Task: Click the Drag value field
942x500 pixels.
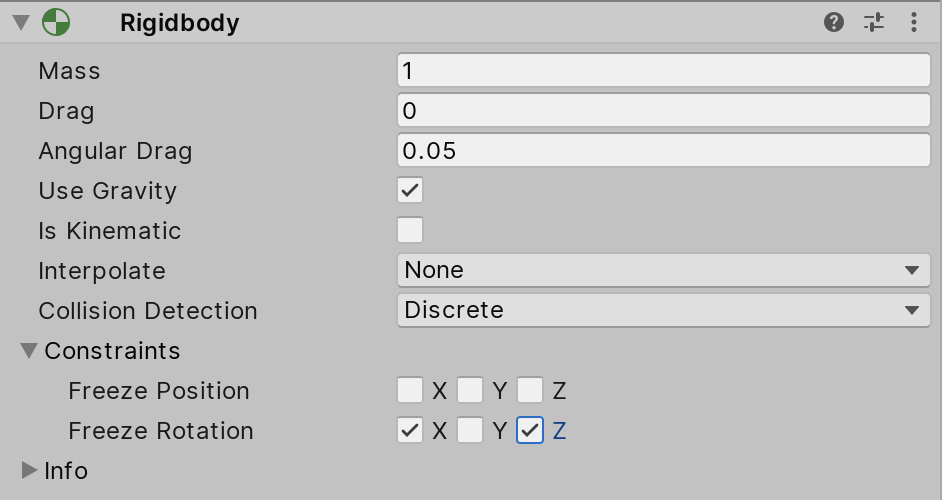Action: (663, 110)
